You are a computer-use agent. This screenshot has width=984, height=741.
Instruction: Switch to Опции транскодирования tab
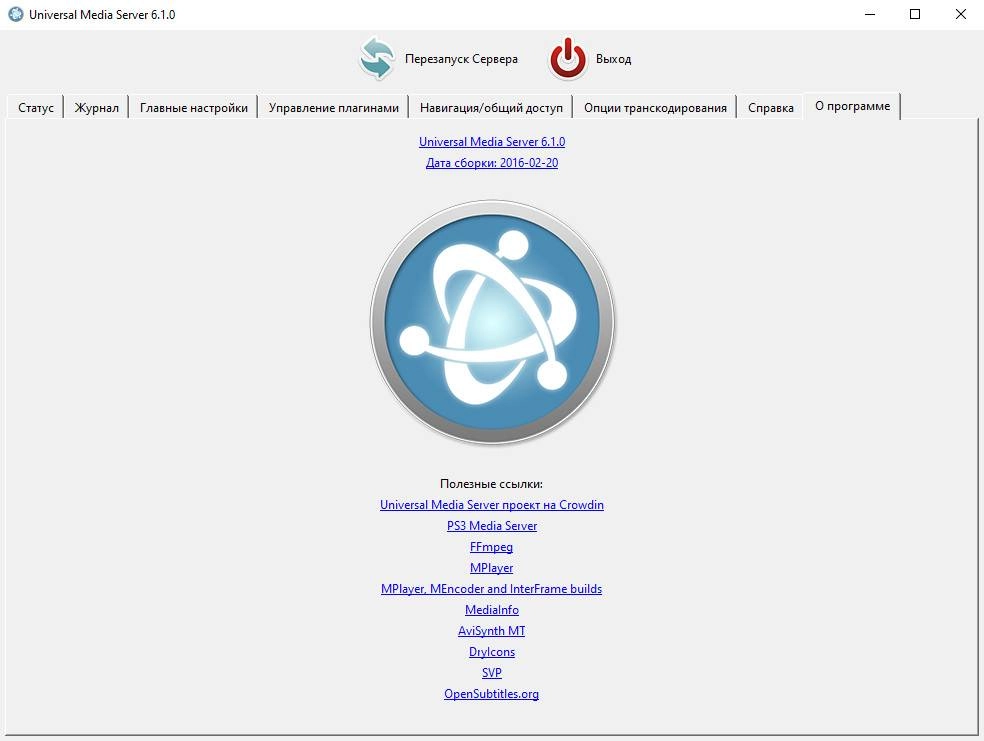(655, 107)
